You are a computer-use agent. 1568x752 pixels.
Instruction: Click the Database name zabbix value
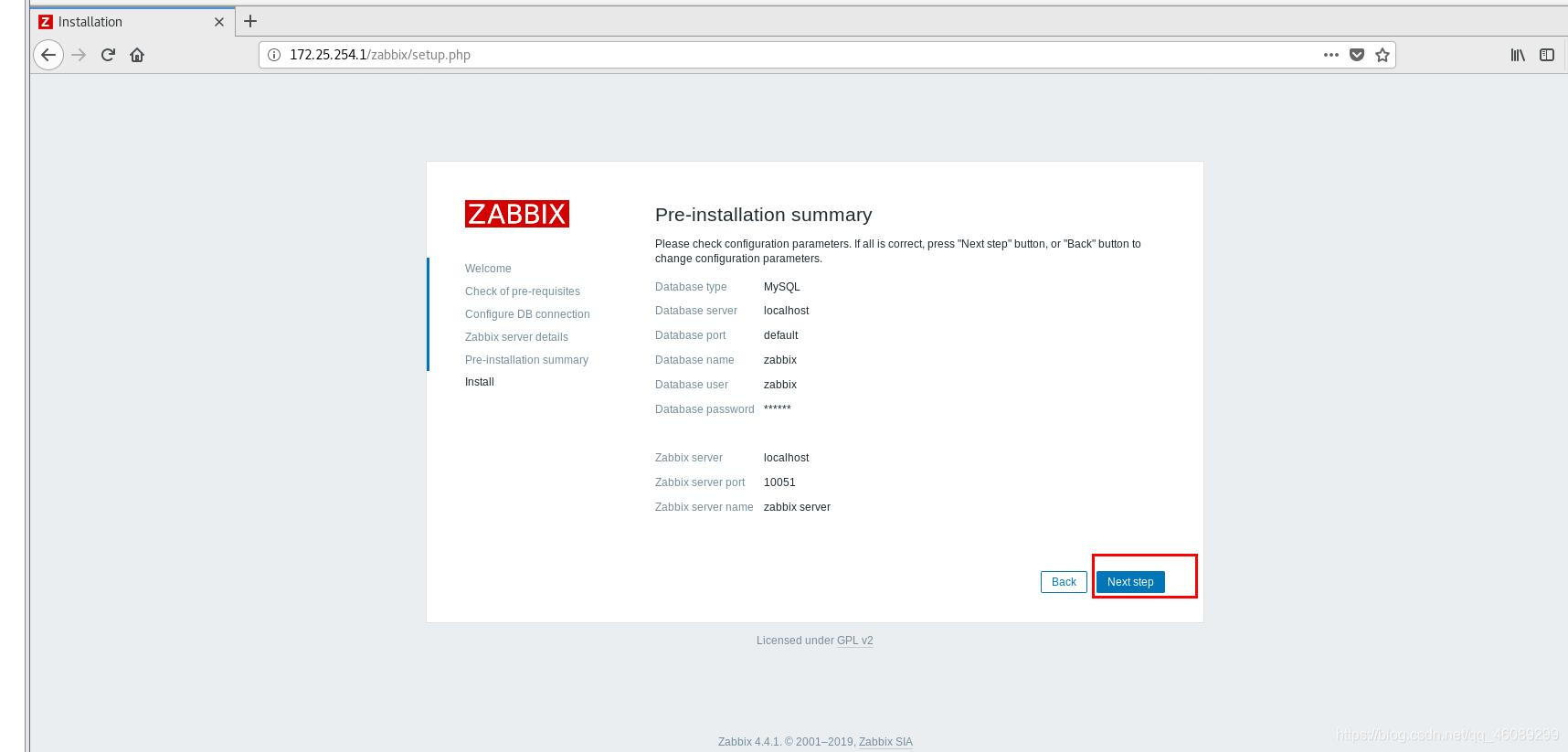[780, 360]
